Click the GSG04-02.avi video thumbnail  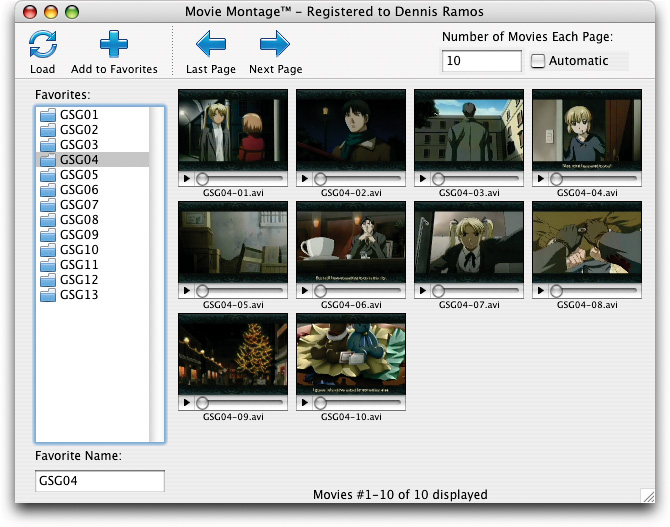pyautogui.click(x=351, y=130)
